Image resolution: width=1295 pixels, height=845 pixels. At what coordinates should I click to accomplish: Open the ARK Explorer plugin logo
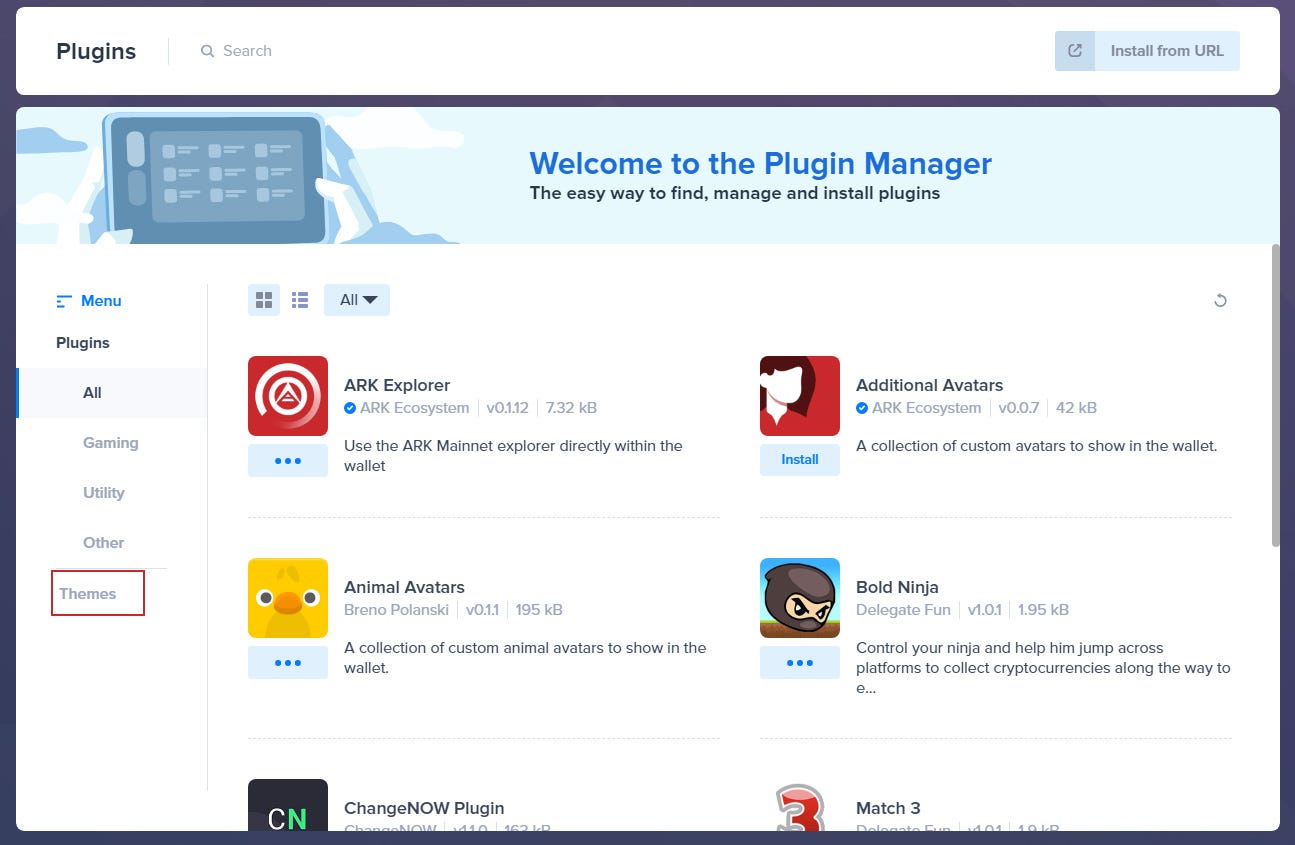click(288, 396)
